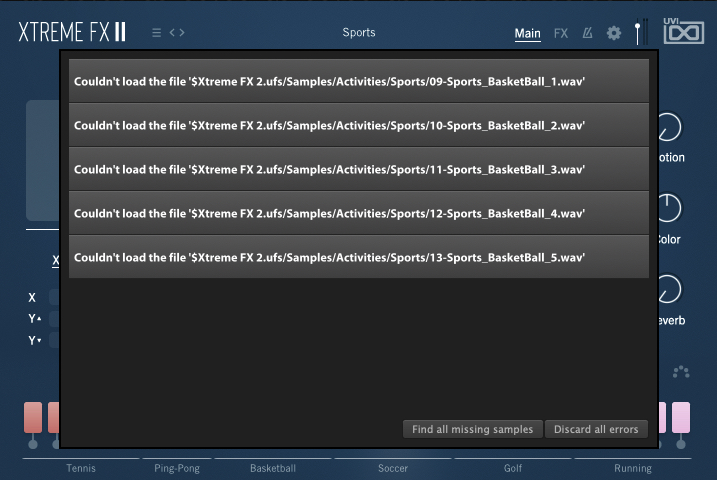Select BasketBall_4.wav error row
This screenshot has height=480, width=717.
358,213
